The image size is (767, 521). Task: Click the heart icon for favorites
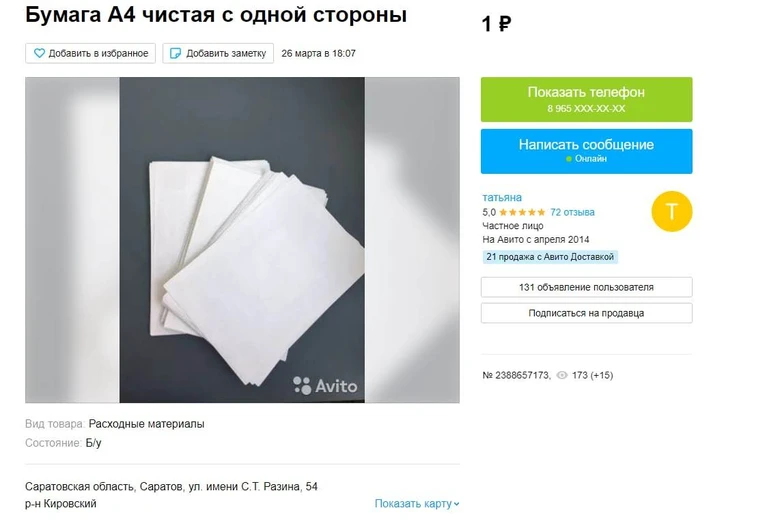coord(39,53)
